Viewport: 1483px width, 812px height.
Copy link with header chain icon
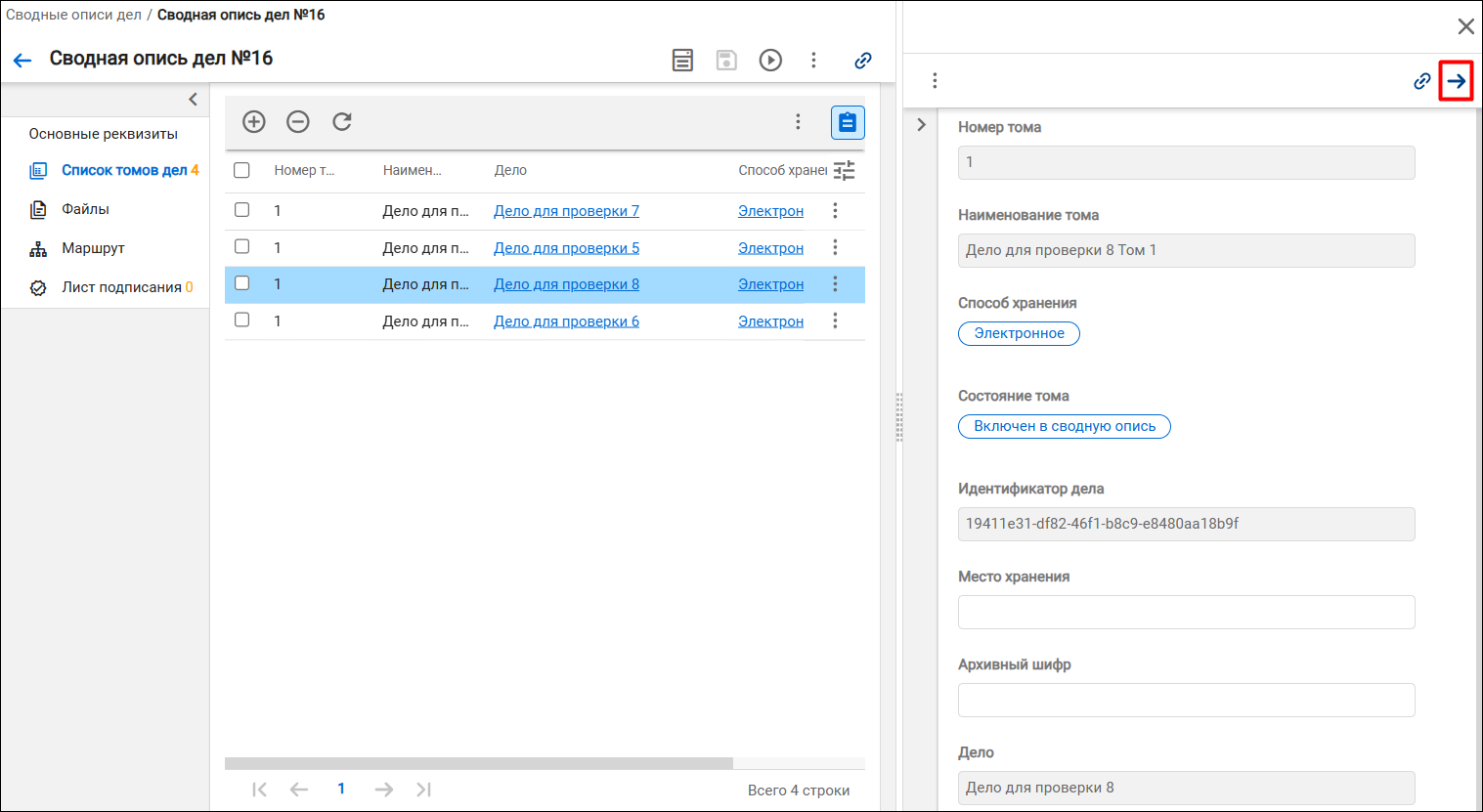[x=862, y=61]
